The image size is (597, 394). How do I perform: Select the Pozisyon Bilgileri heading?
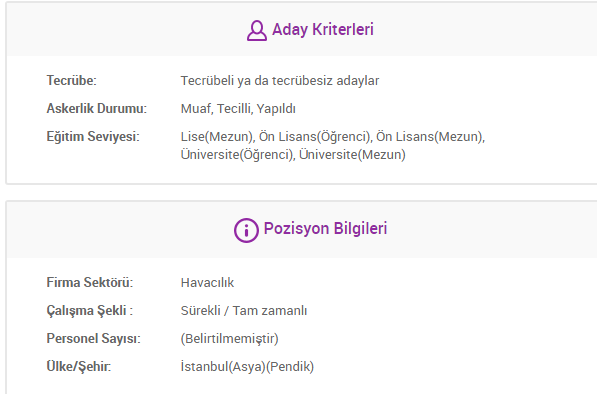click(x=325, y=228)
